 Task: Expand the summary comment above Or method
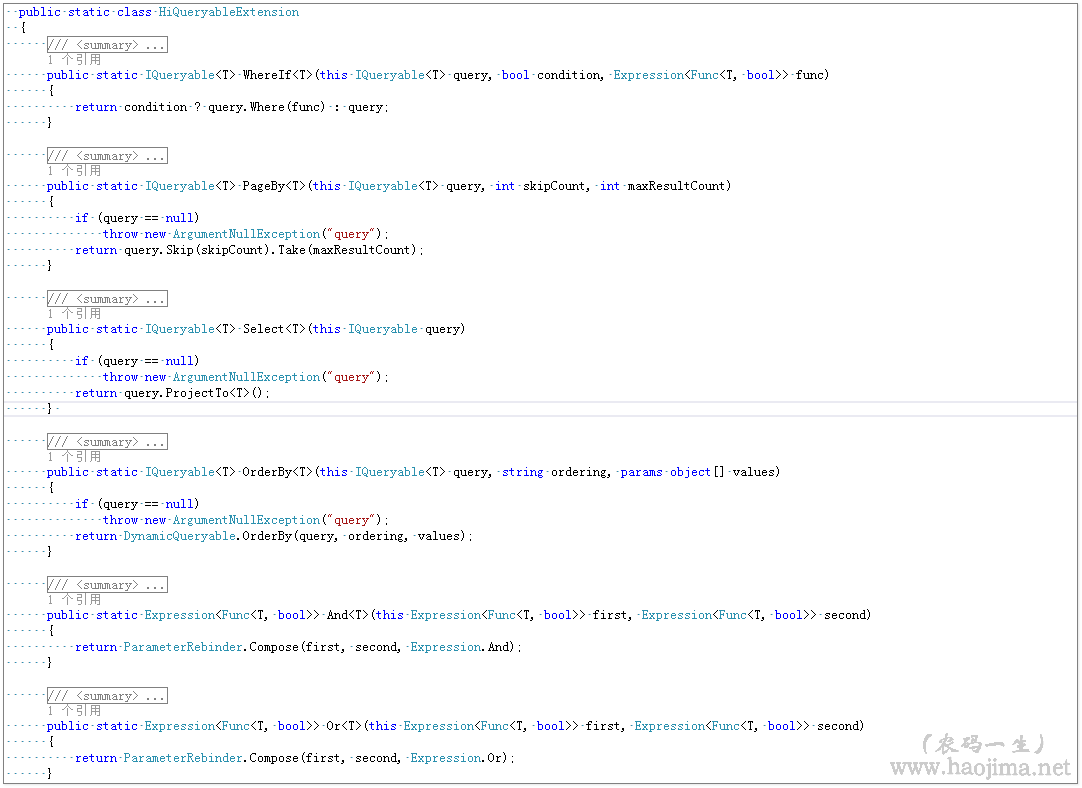click(107, 696)
